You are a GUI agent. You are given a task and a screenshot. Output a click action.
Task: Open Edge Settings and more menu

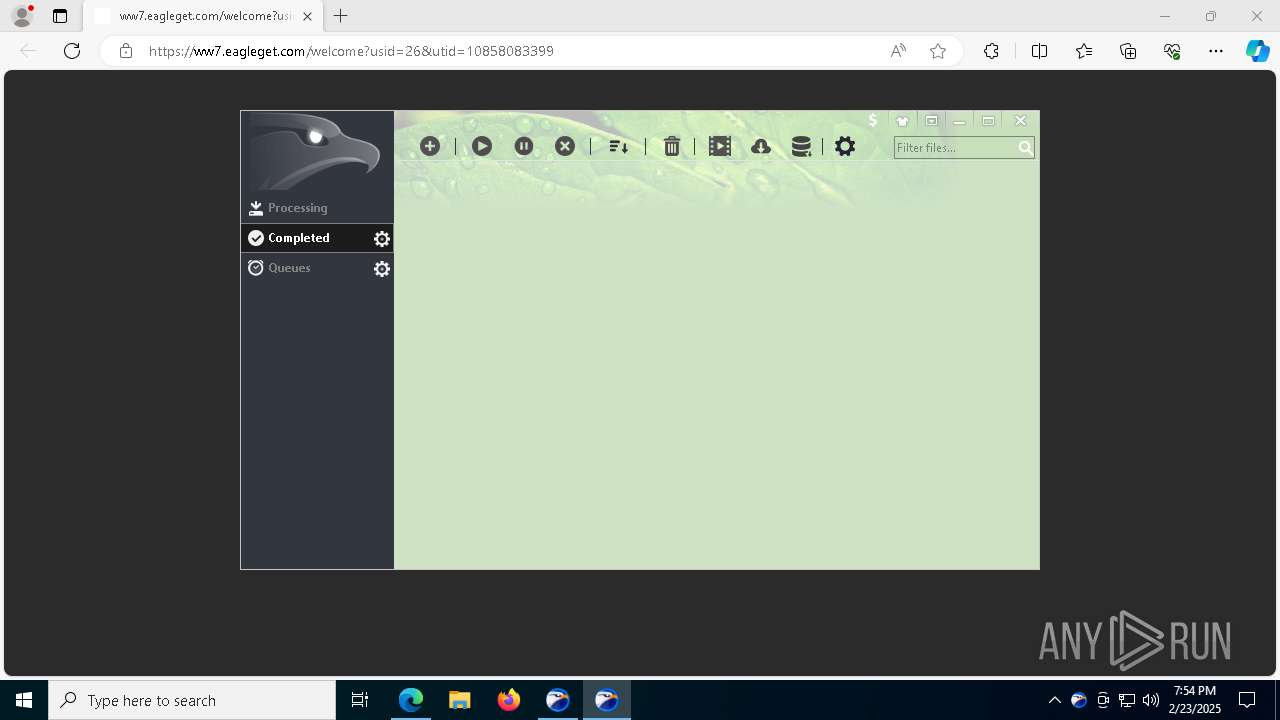(1216, 51)
